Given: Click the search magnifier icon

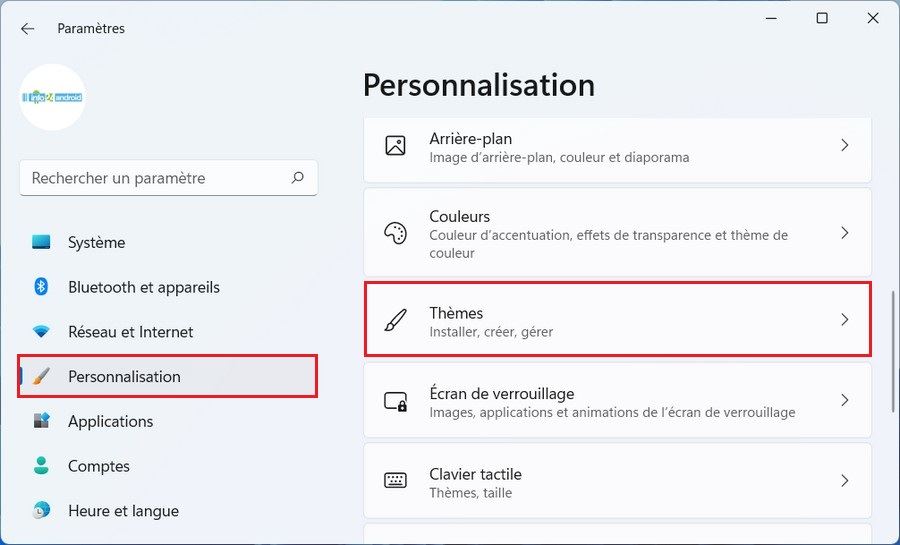Looking at the screenshot, I should [297, 178].
